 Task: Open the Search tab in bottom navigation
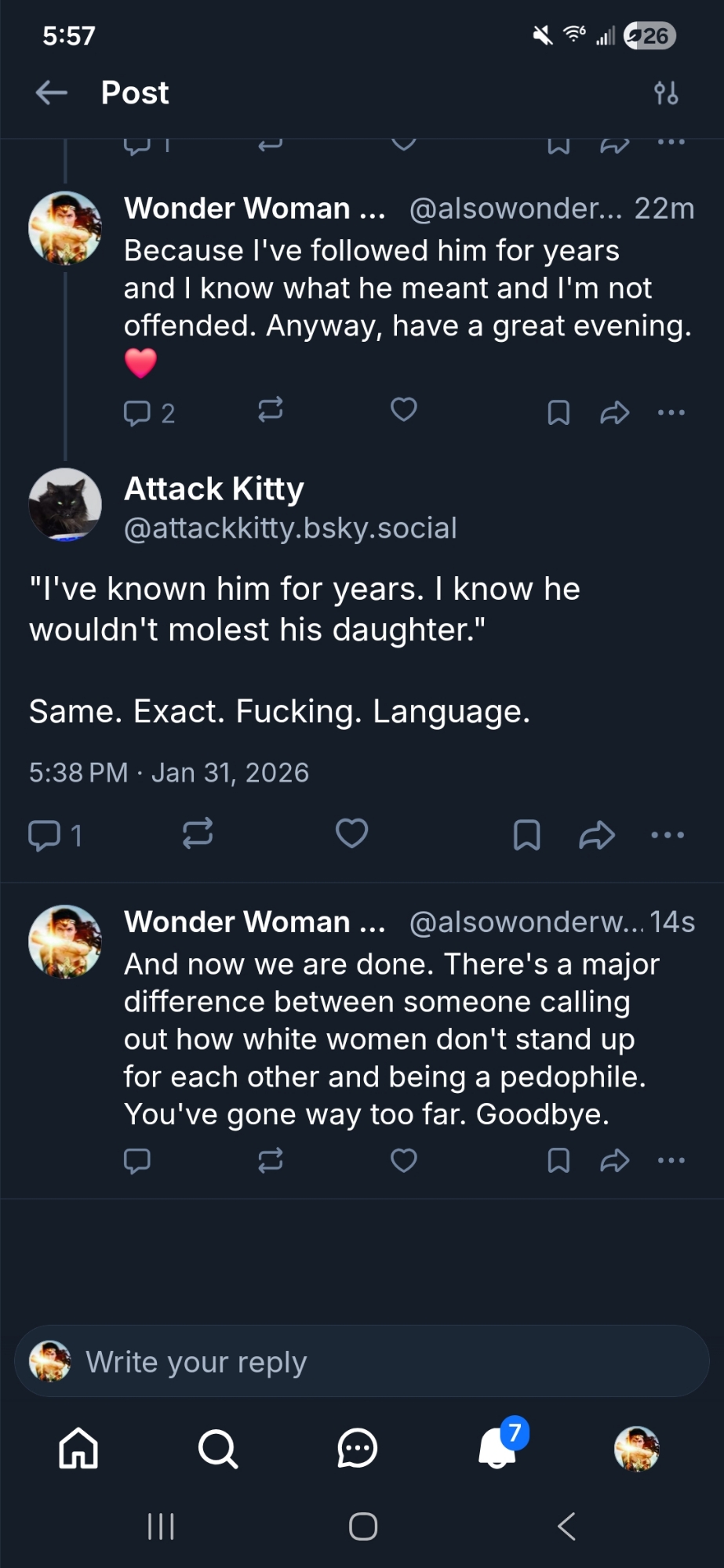(217, 1447)
